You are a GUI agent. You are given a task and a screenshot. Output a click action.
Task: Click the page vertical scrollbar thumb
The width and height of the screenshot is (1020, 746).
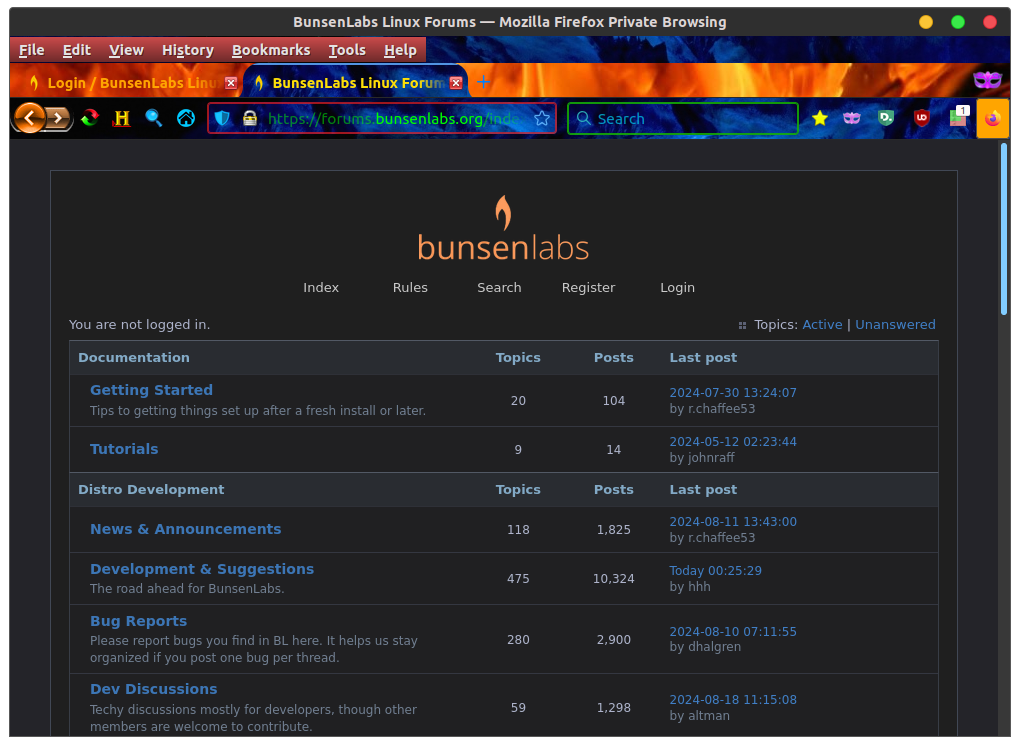click(1004, 229)
